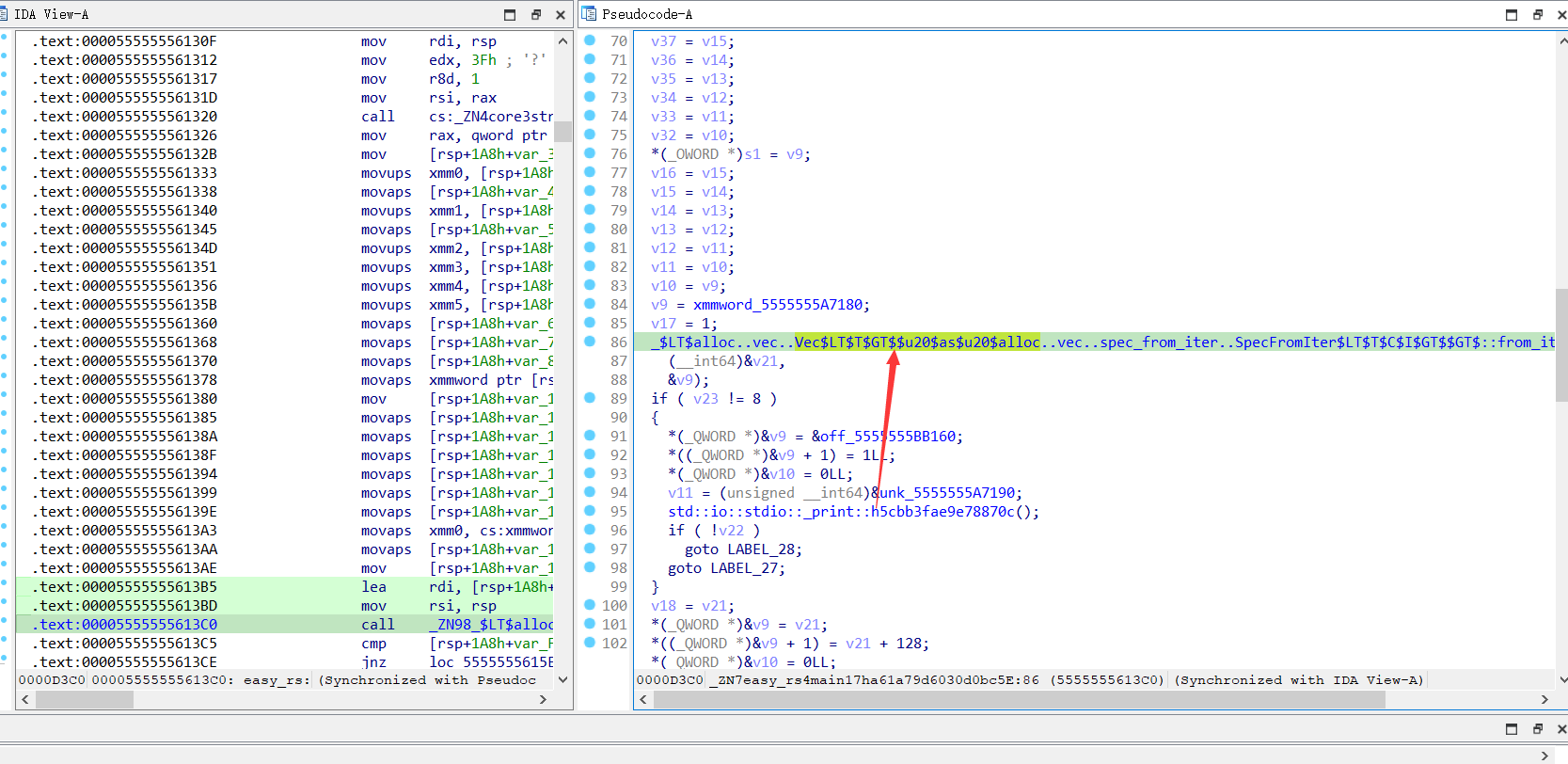
Task: Click &off_5555555BB160 on line 91
Action: point(883,436)
